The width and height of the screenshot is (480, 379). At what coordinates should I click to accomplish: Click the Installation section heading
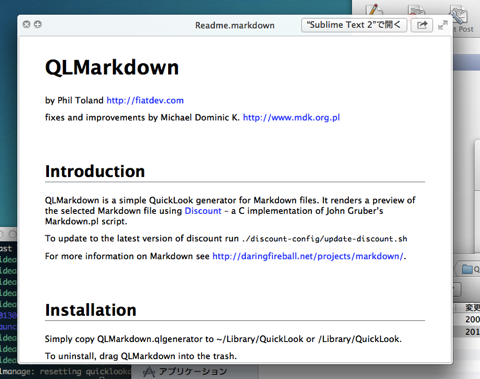[x=91, y=310]
